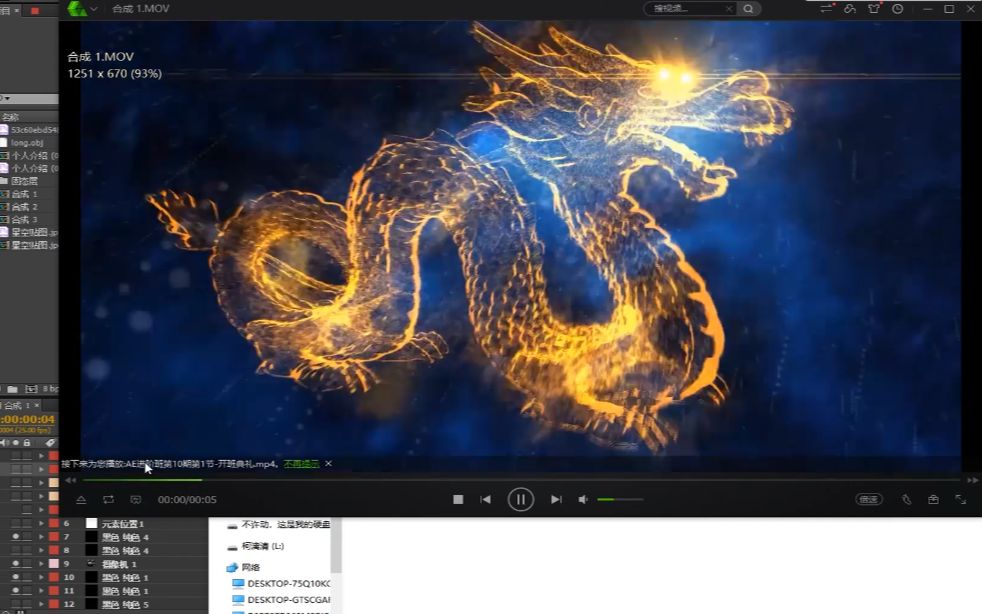Show layer 6 元素位置1 via its eye box

point(16,524)
